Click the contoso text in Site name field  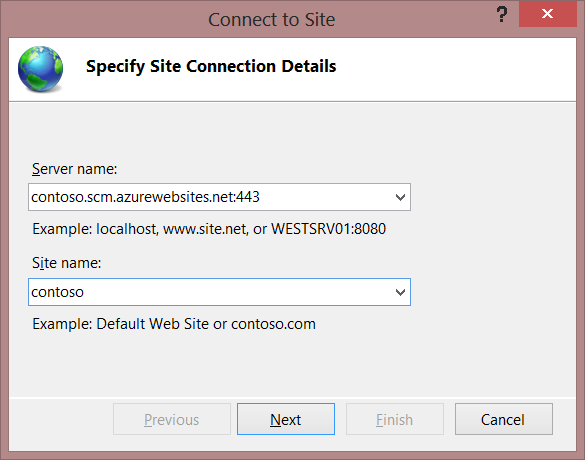pyautogui.click(x=57, y=292)
